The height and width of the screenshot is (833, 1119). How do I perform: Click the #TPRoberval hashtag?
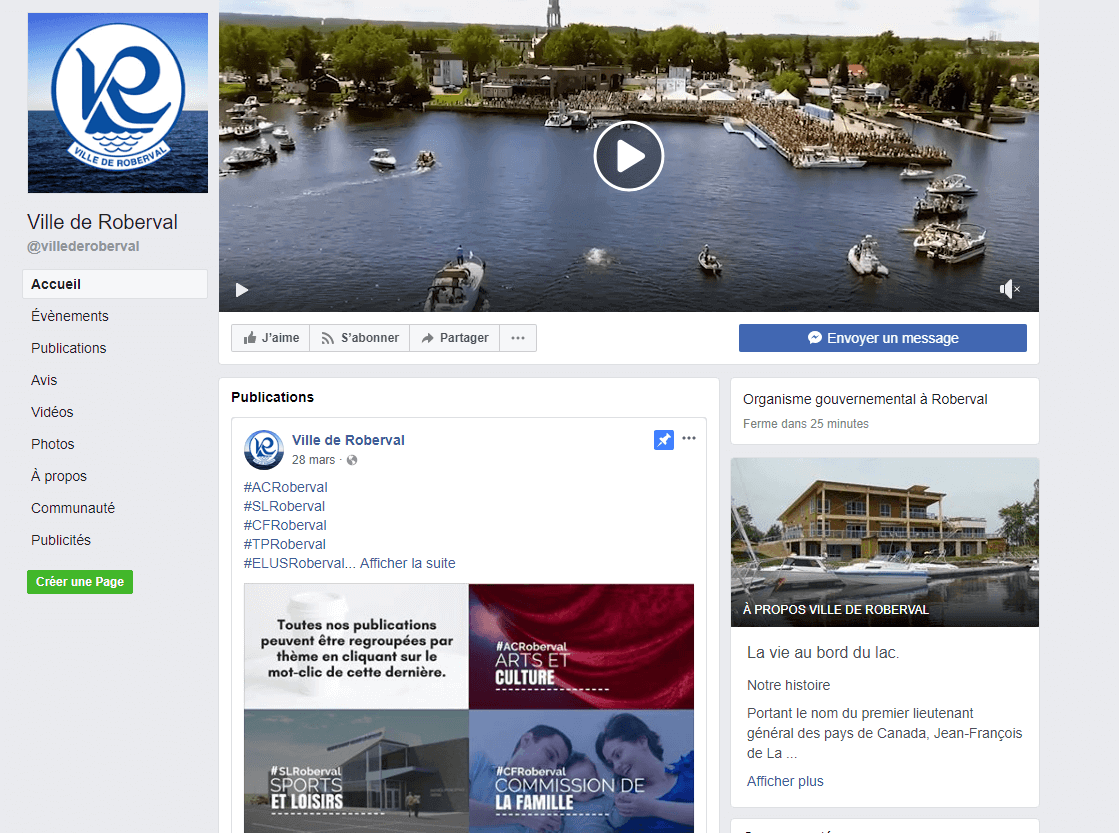(285, 544)
